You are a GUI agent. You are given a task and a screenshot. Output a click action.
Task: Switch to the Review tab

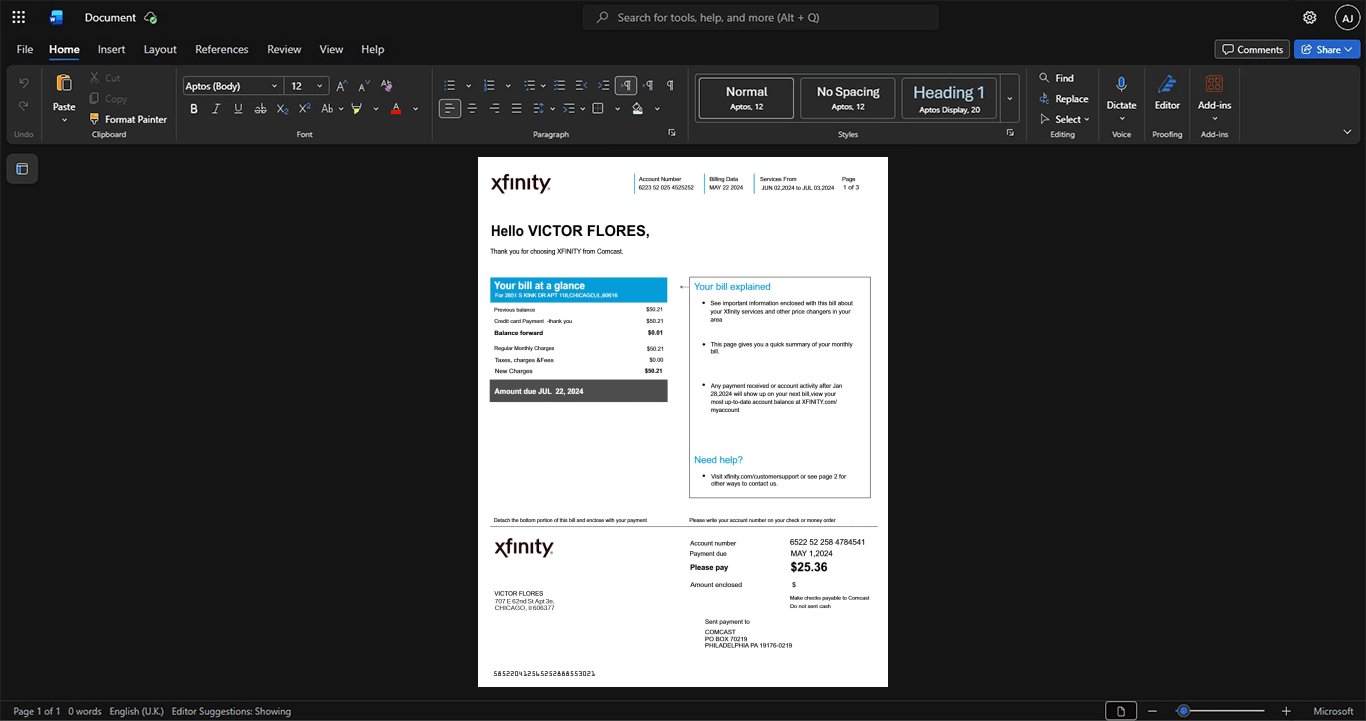(284, 49)
